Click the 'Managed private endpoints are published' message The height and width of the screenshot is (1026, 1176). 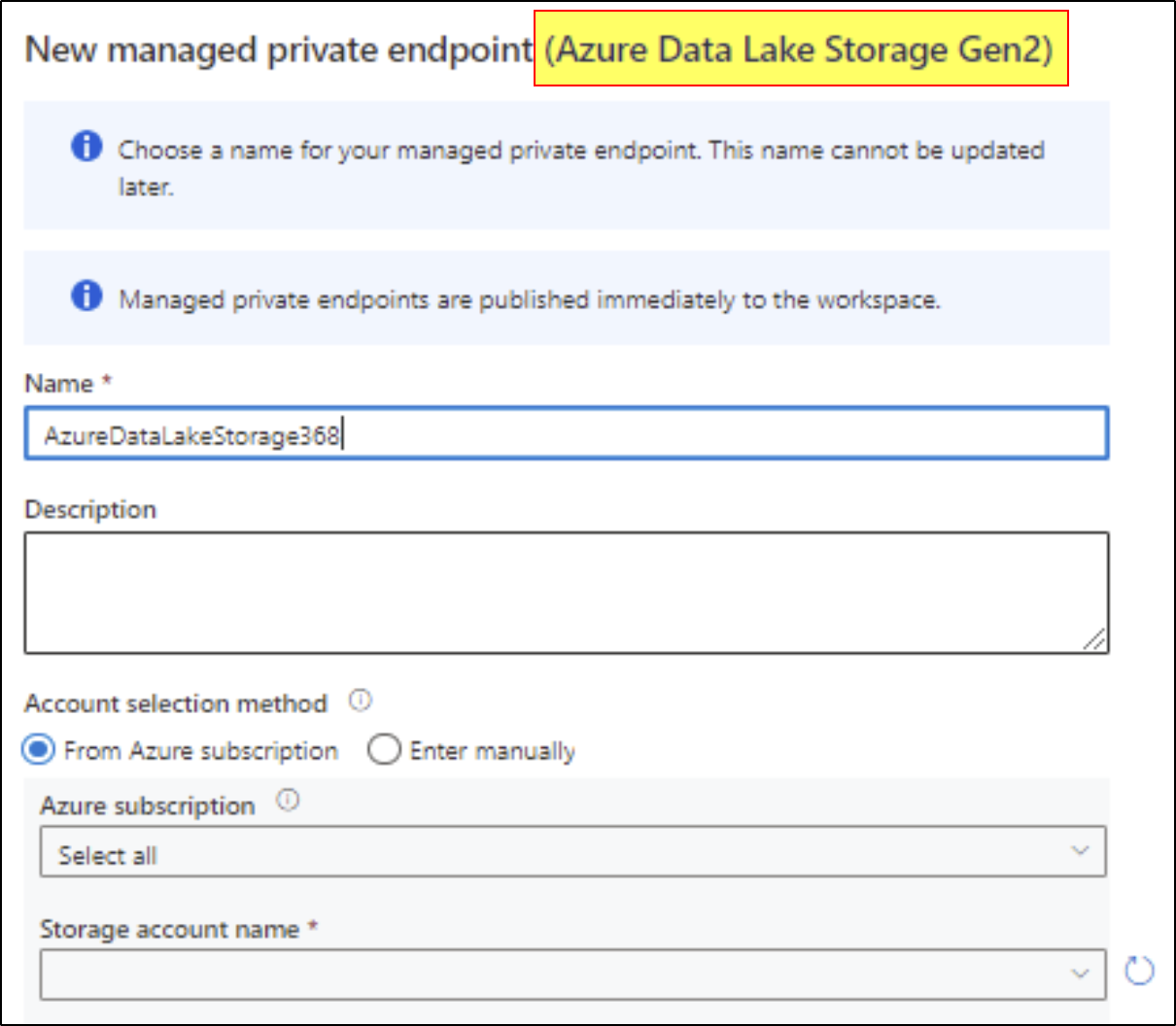[530, 299]
